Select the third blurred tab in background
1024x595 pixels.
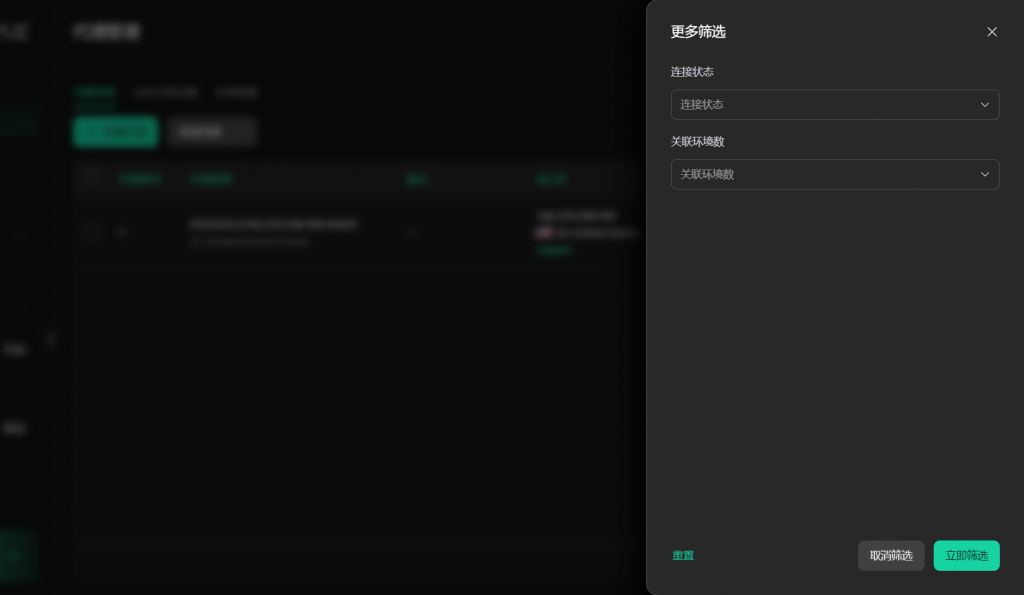point(237,92)
